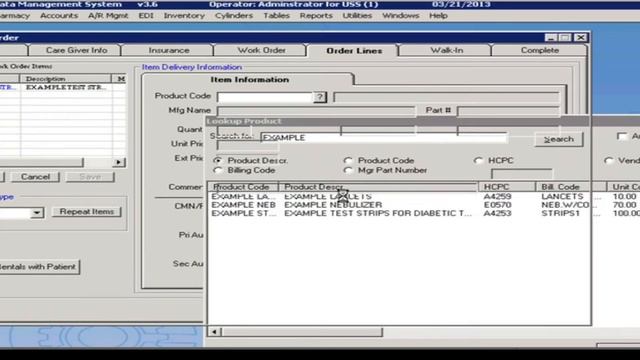Tick the checkbox beside the Search button
This screenshot has width=640, height=360.
coord(622,136)
